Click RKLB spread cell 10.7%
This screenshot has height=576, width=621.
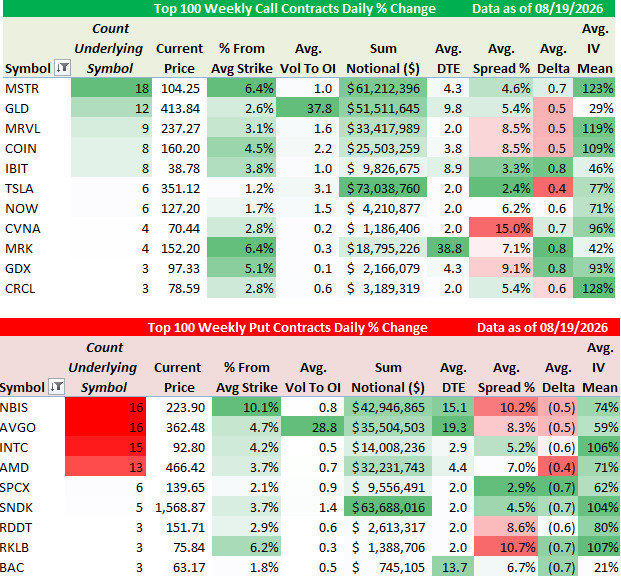(506, 547)
